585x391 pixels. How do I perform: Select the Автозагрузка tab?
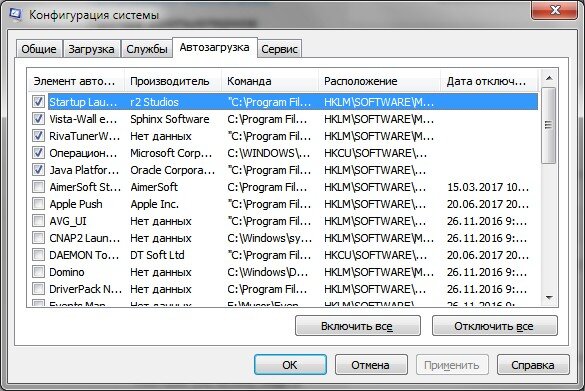pos(215,47)
